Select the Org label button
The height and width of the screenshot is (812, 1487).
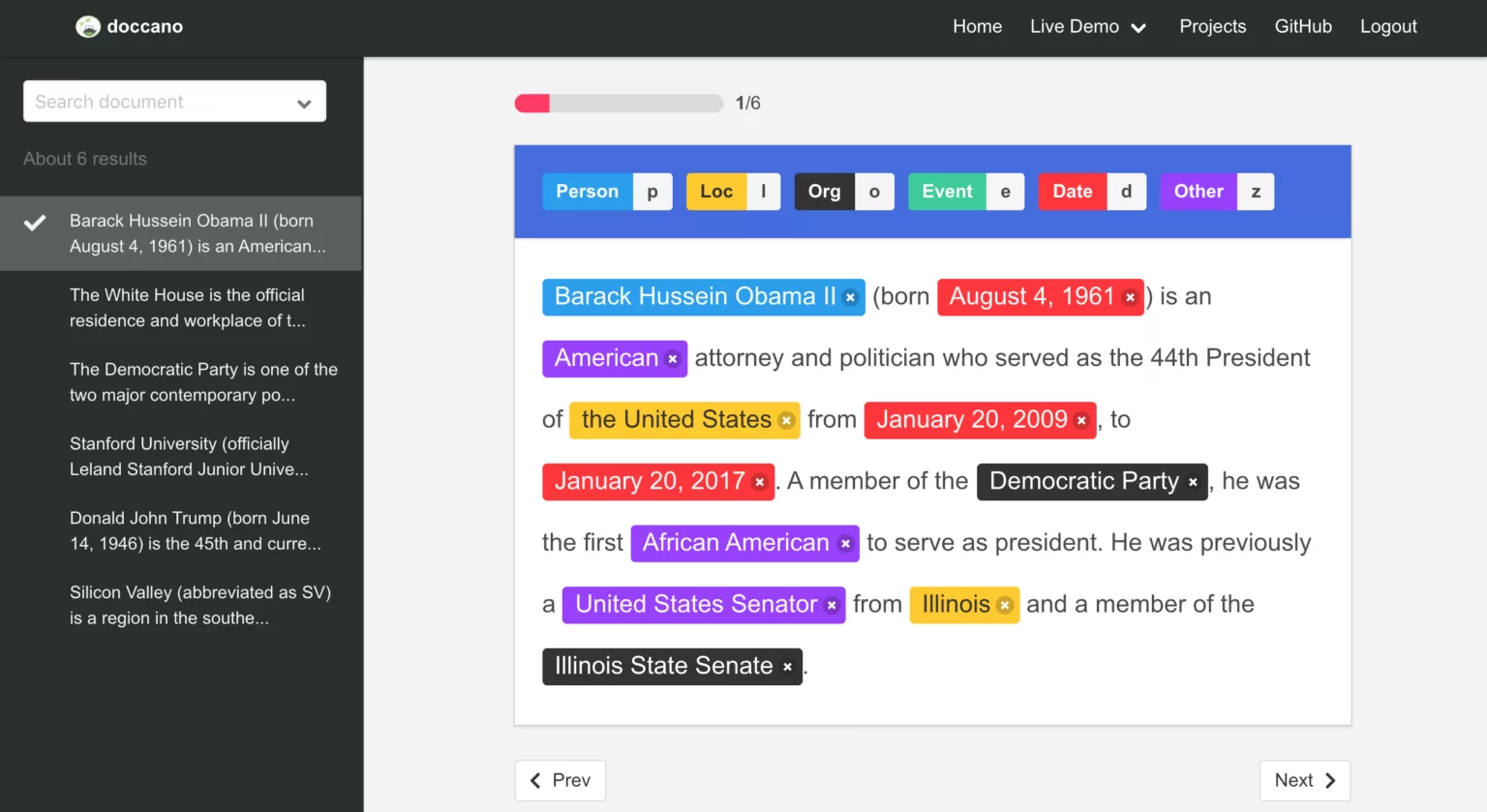[825, 192]
